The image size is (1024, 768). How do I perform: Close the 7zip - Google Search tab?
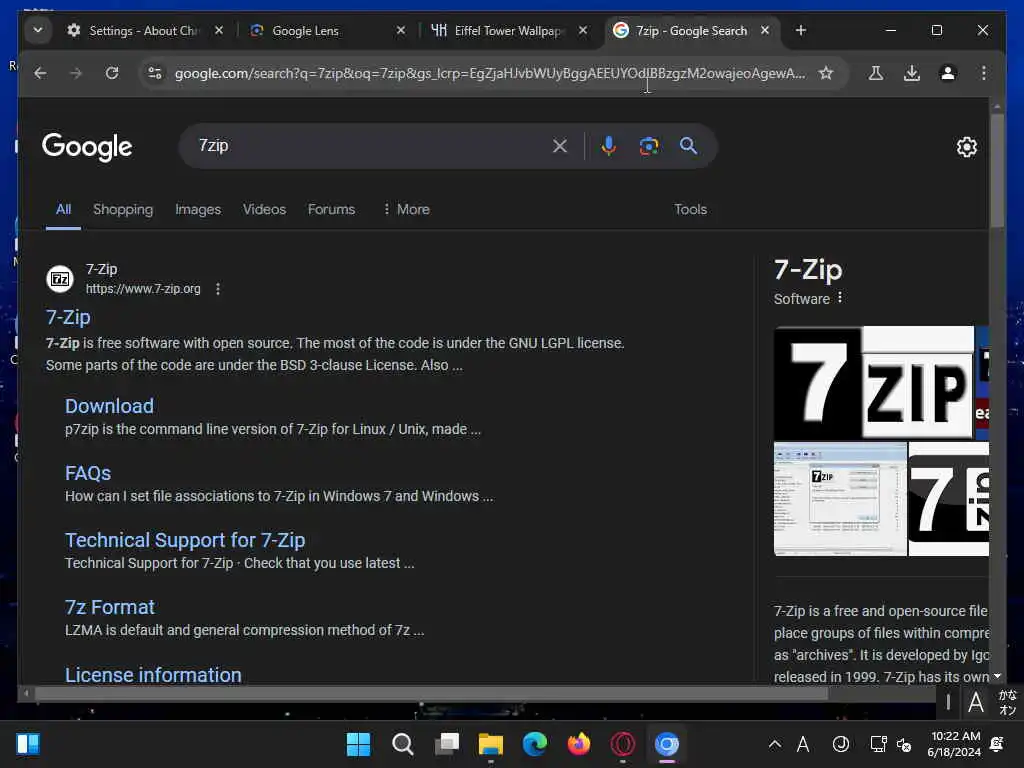765,31
